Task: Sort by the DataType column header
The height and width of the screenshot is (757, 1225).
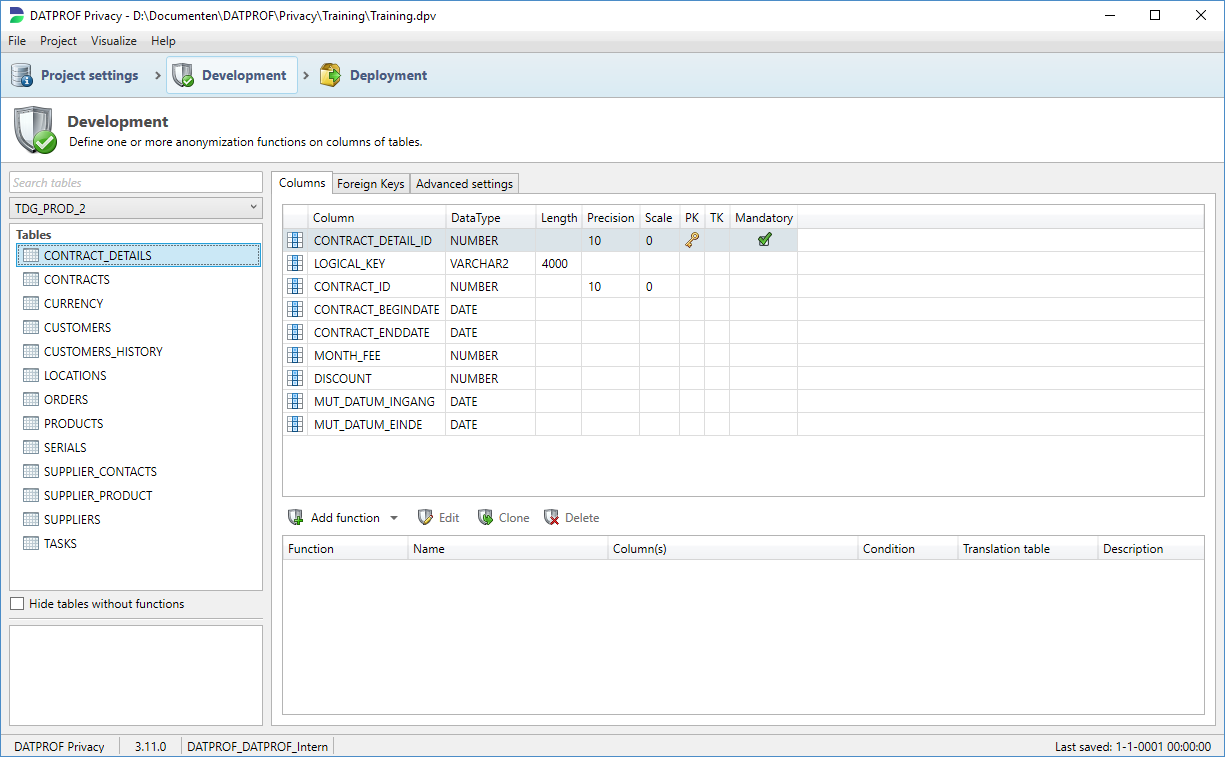Action: click(475, 218)
